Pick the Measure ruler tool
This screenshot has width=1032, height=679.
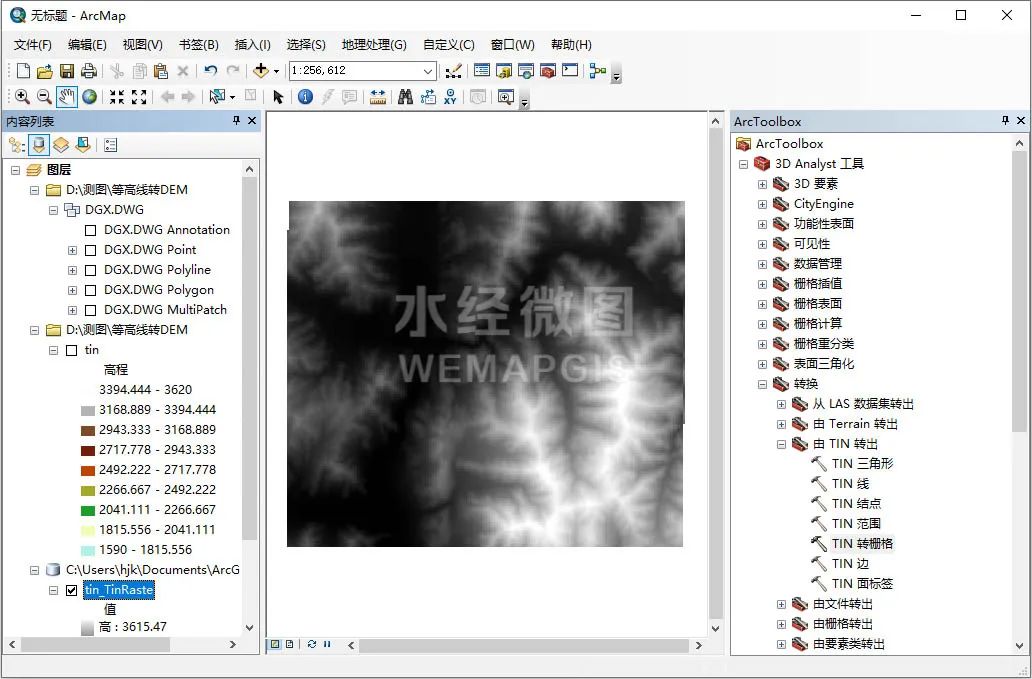[x=377, y=97]
